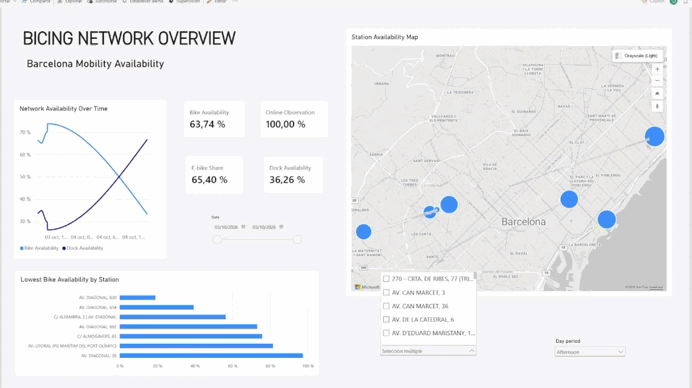The width and height of the screenshot is (692, 388).
Task: Click the station list scrollbar
Action: click(x=475, y=276)
